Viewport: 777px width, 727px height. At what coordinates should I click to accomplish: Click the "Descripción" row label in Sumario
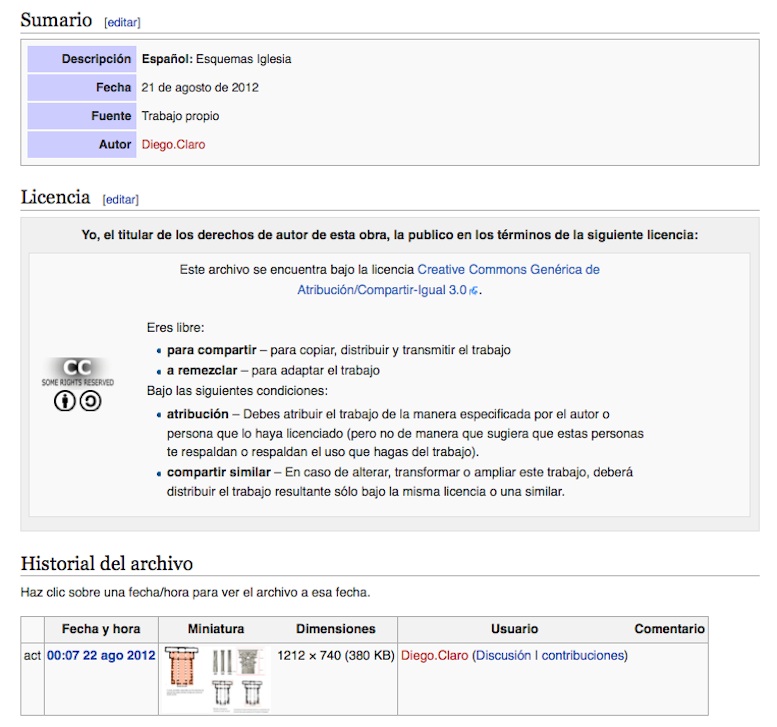(x=96, y=59)
